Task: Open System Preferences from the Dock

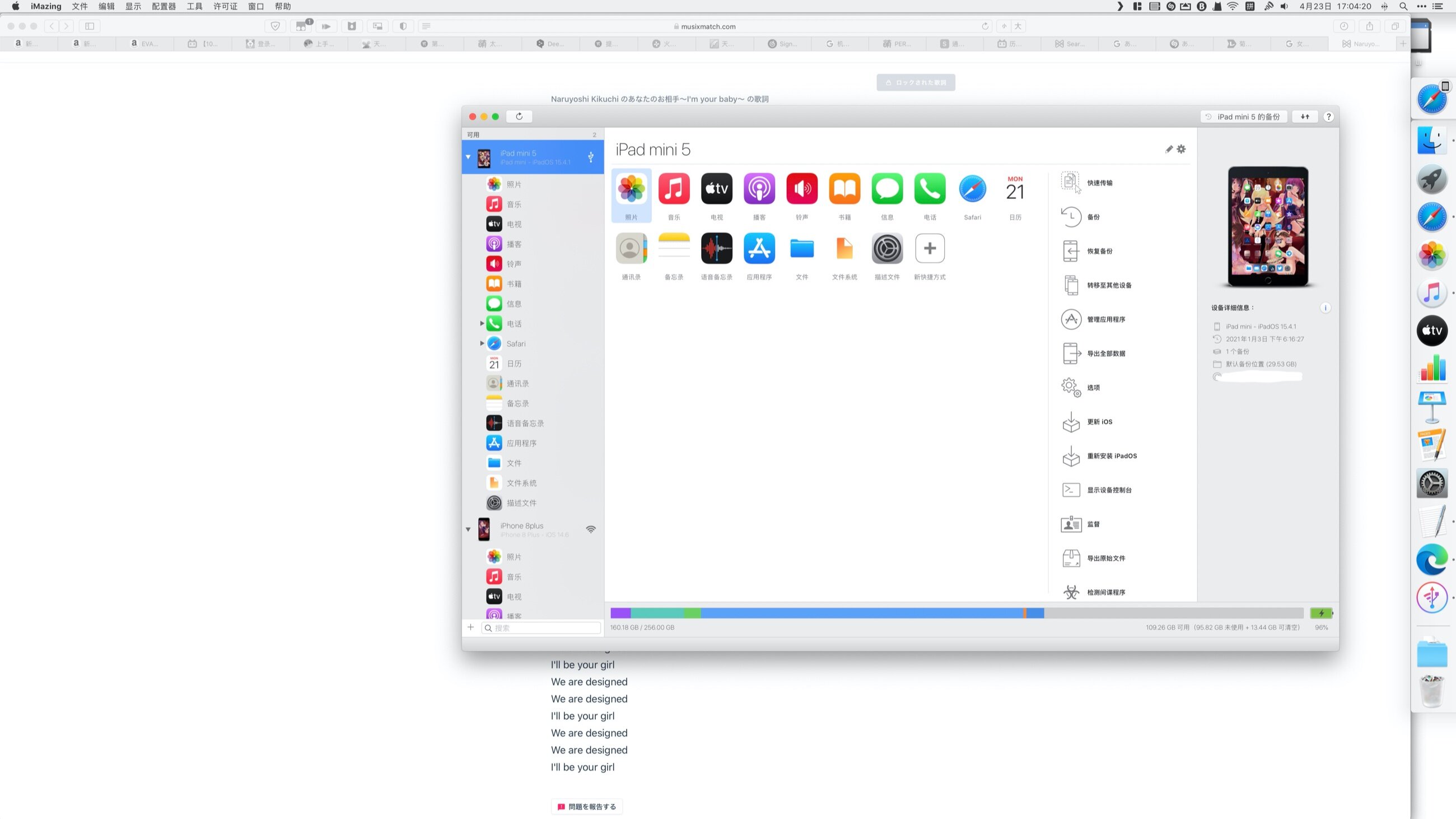Action: [1432, 483]
